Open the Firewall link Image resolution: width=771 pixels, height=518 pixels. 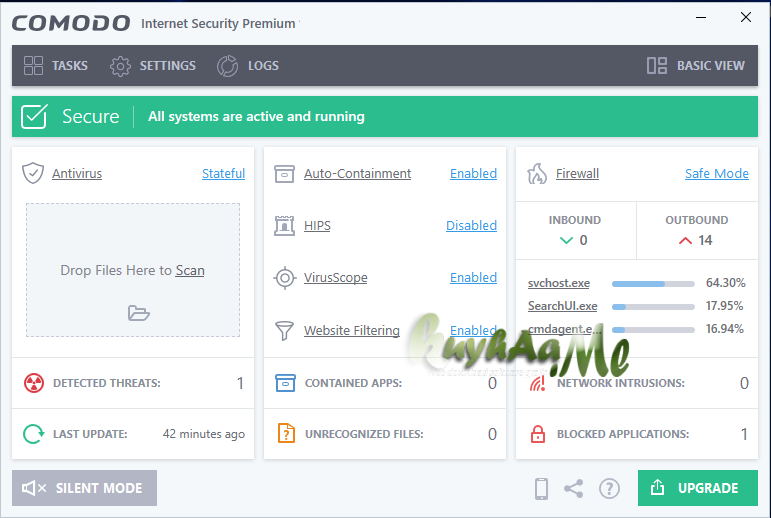(577, 174)
